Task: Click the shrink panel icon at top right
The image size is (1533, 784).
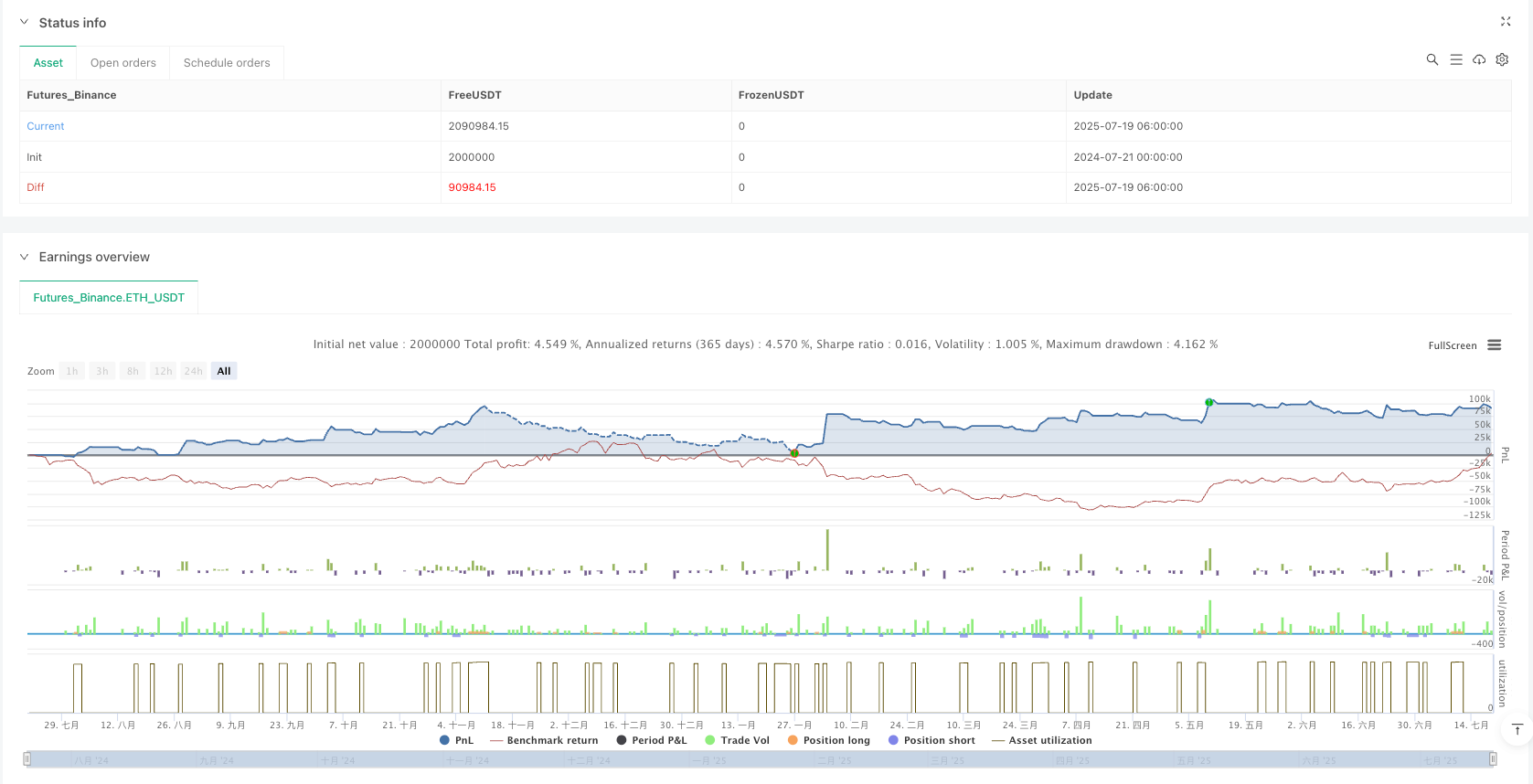Action: [x=1506, y=22]
